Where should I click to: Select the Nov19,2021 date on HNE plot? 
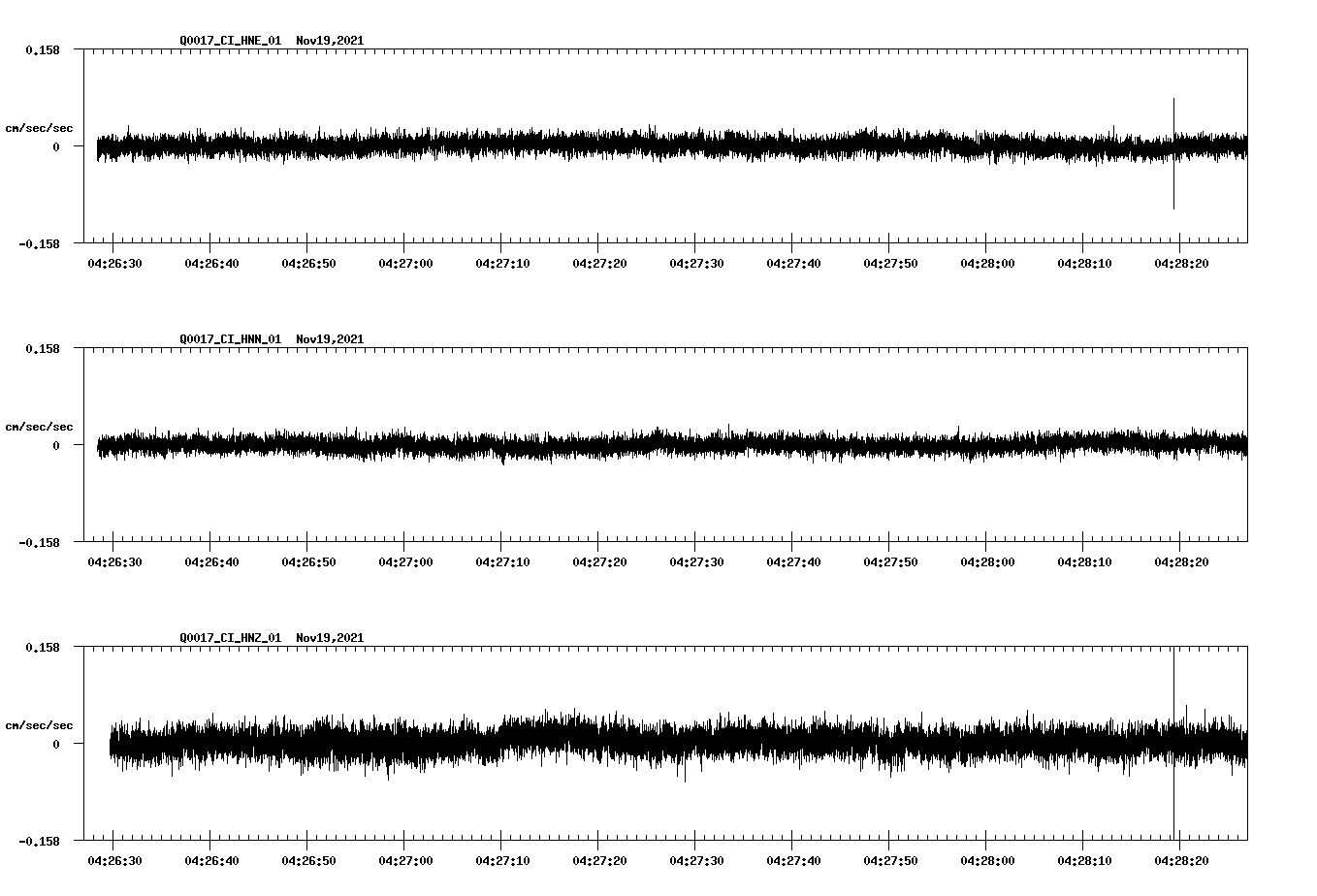tap(330, 41)
